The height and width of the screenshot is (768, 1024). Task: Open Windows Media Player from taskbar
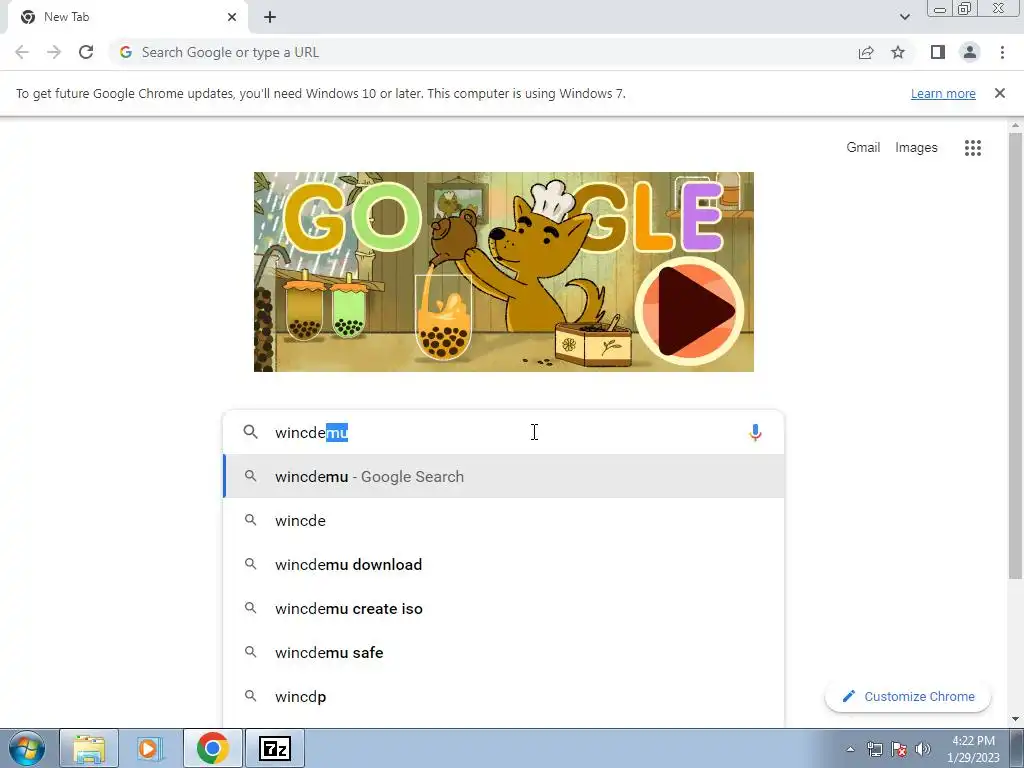point(149,748)
